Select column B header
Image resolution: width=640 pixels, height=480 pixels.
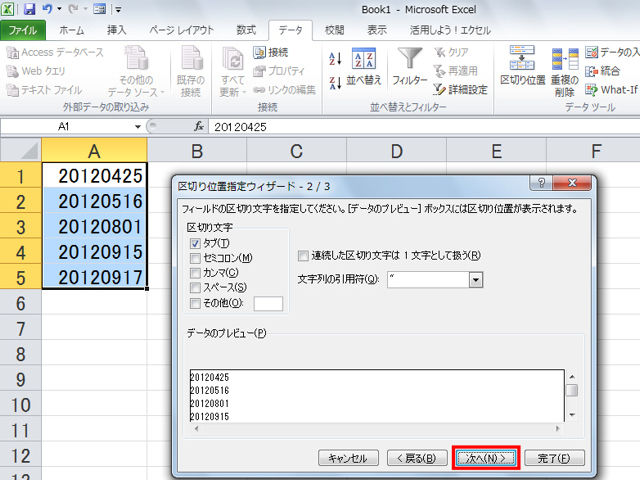[x=197, y=150]
